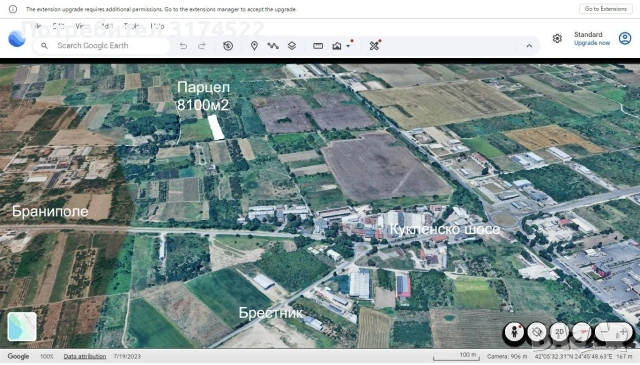
Task: Click Go to Extensions button
Action: point(606,9)
